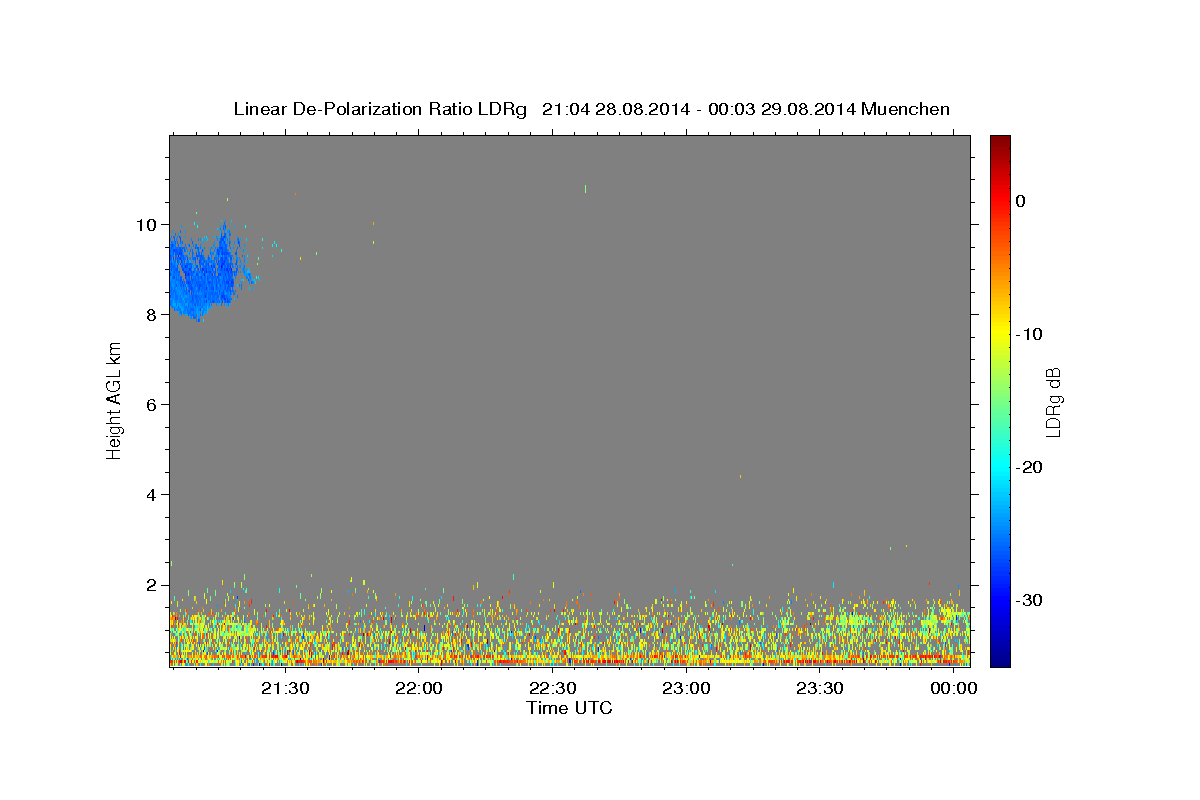Click the height tick label 8
The image size is (1200, 800).
tap(150, 314)
